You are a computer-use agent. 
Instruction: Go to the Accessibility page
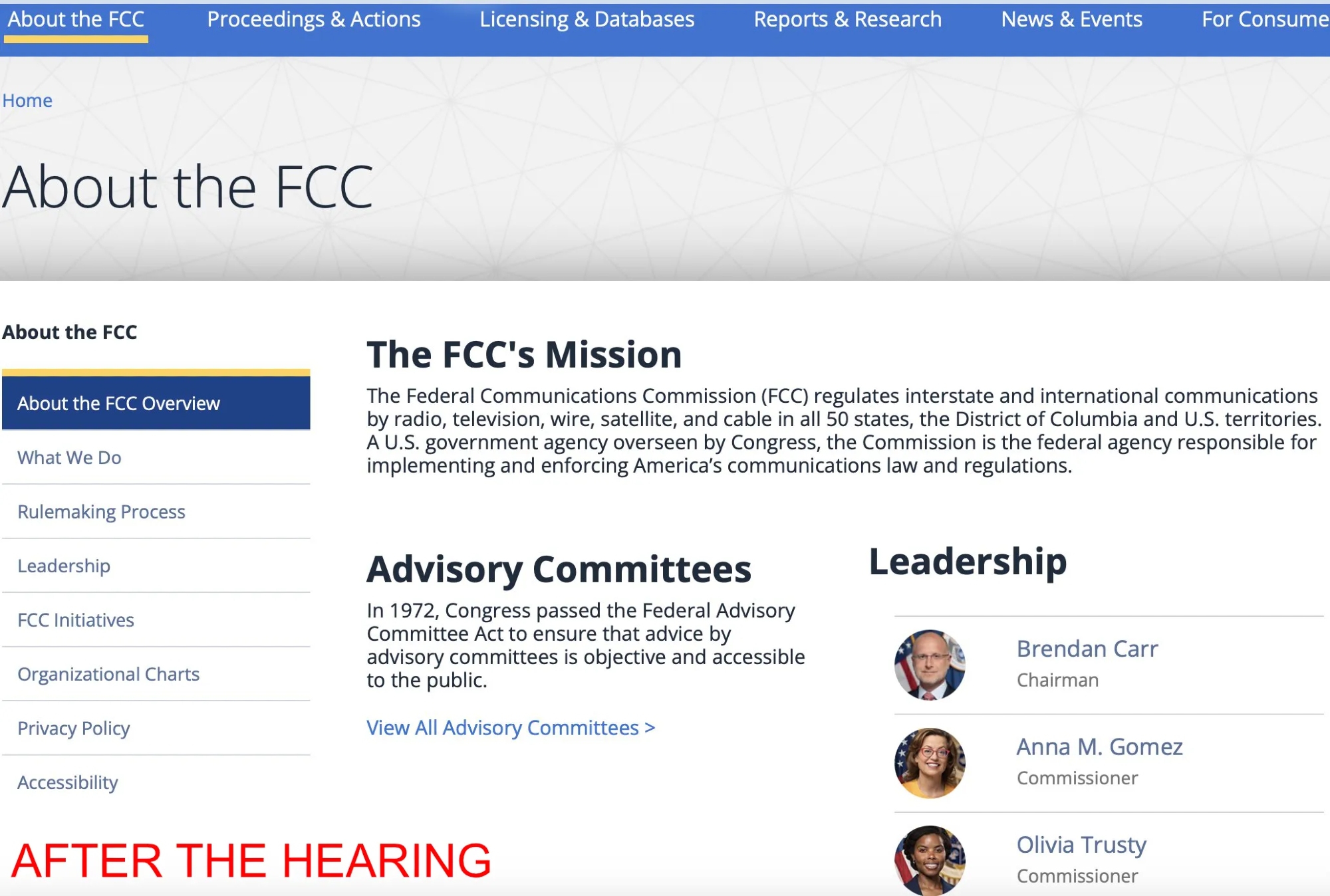[x=68, y=782]
